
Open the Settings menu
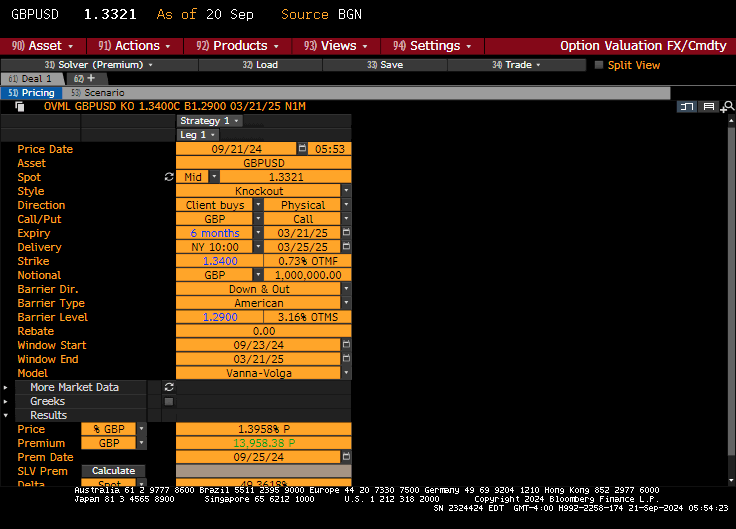[432, 46]
